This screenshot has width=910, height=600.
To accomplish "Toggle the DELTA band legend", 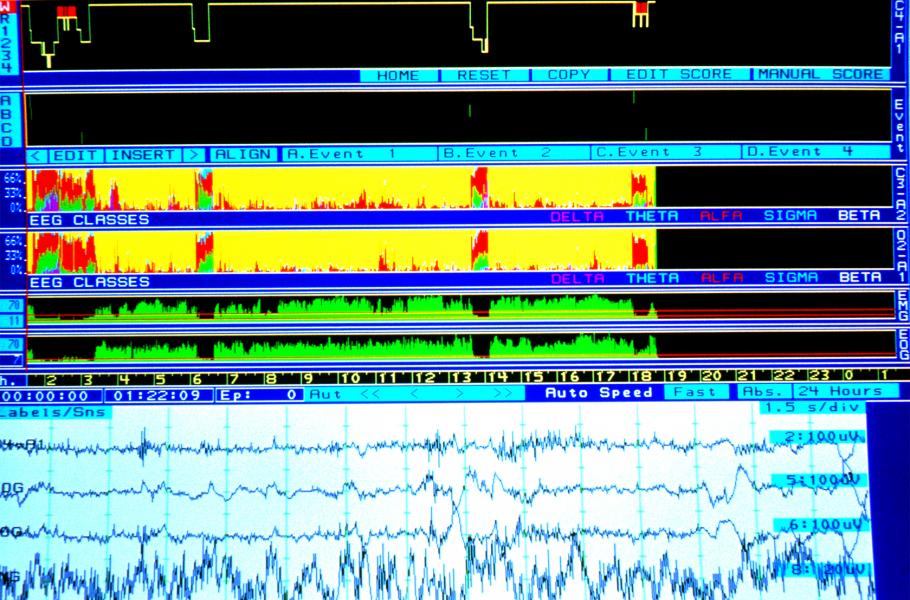I will tap(577, 217).
